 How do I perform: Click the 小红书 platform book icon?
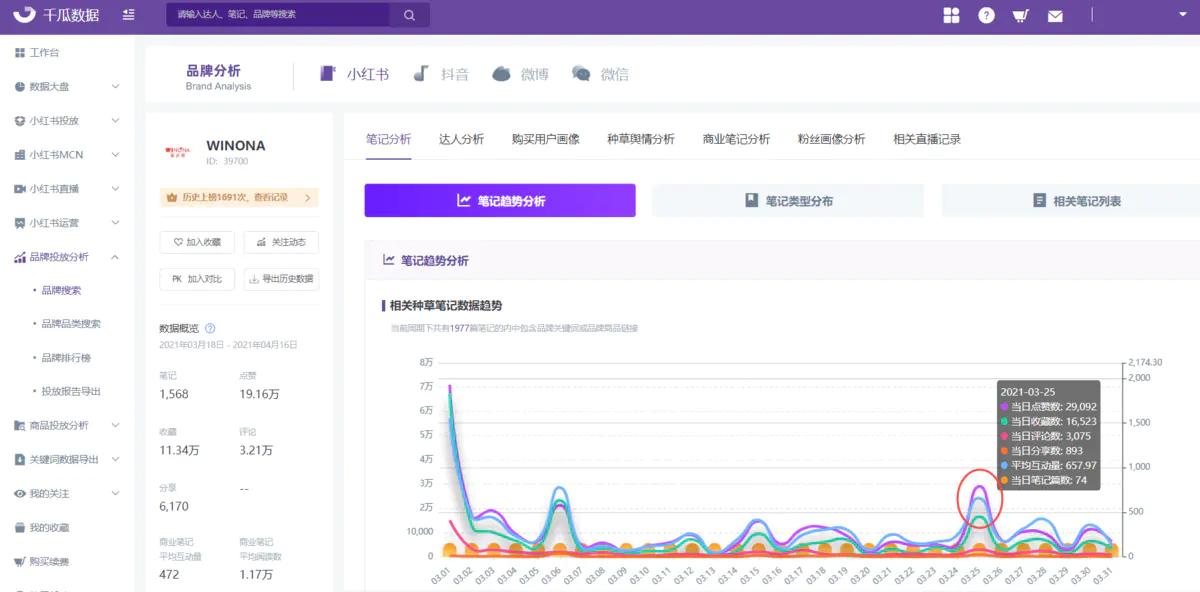click(x=327, y=74)
